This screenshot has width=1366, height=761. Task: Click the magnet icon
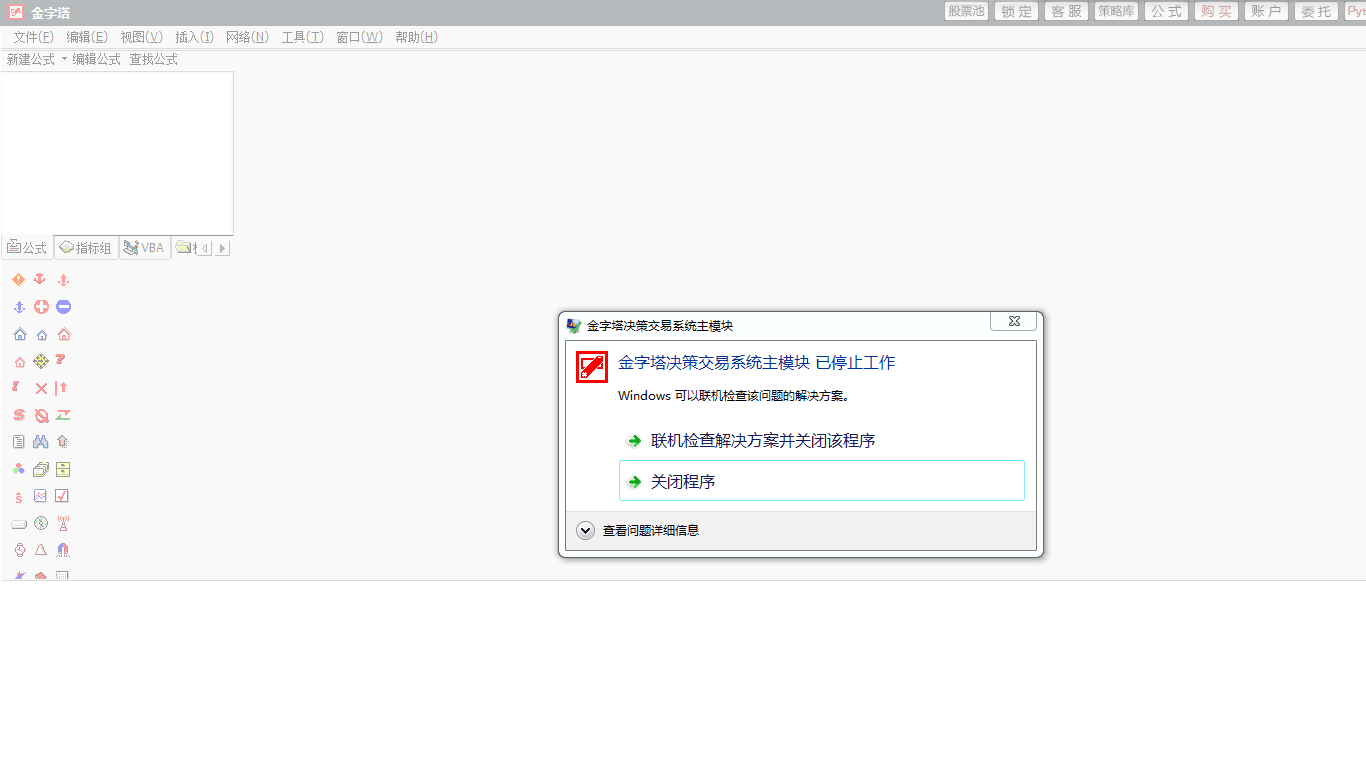[x=63, y=550]
